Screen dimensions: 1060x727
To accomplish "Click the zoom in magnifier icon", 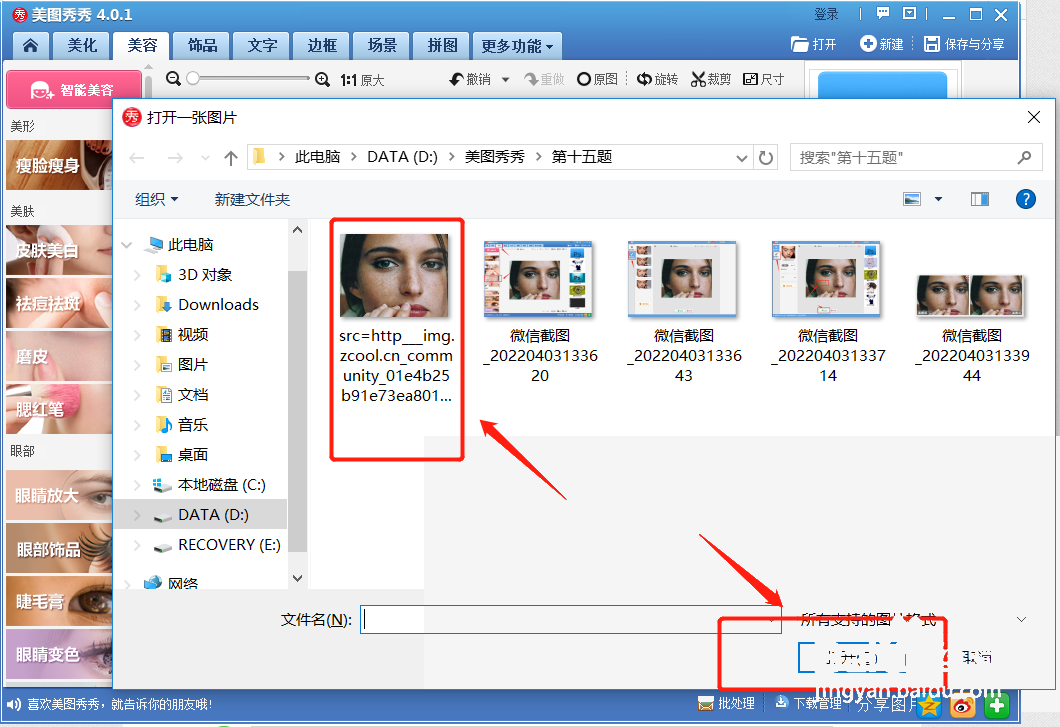I will [322, 79].
